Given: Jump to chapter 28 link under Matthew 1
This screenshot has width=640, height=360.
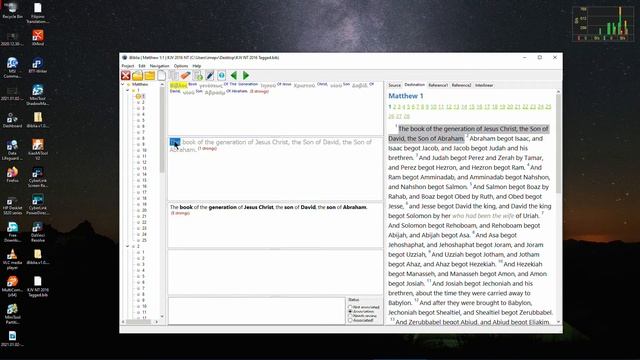Looking at the screenshot, I should 407,117.
